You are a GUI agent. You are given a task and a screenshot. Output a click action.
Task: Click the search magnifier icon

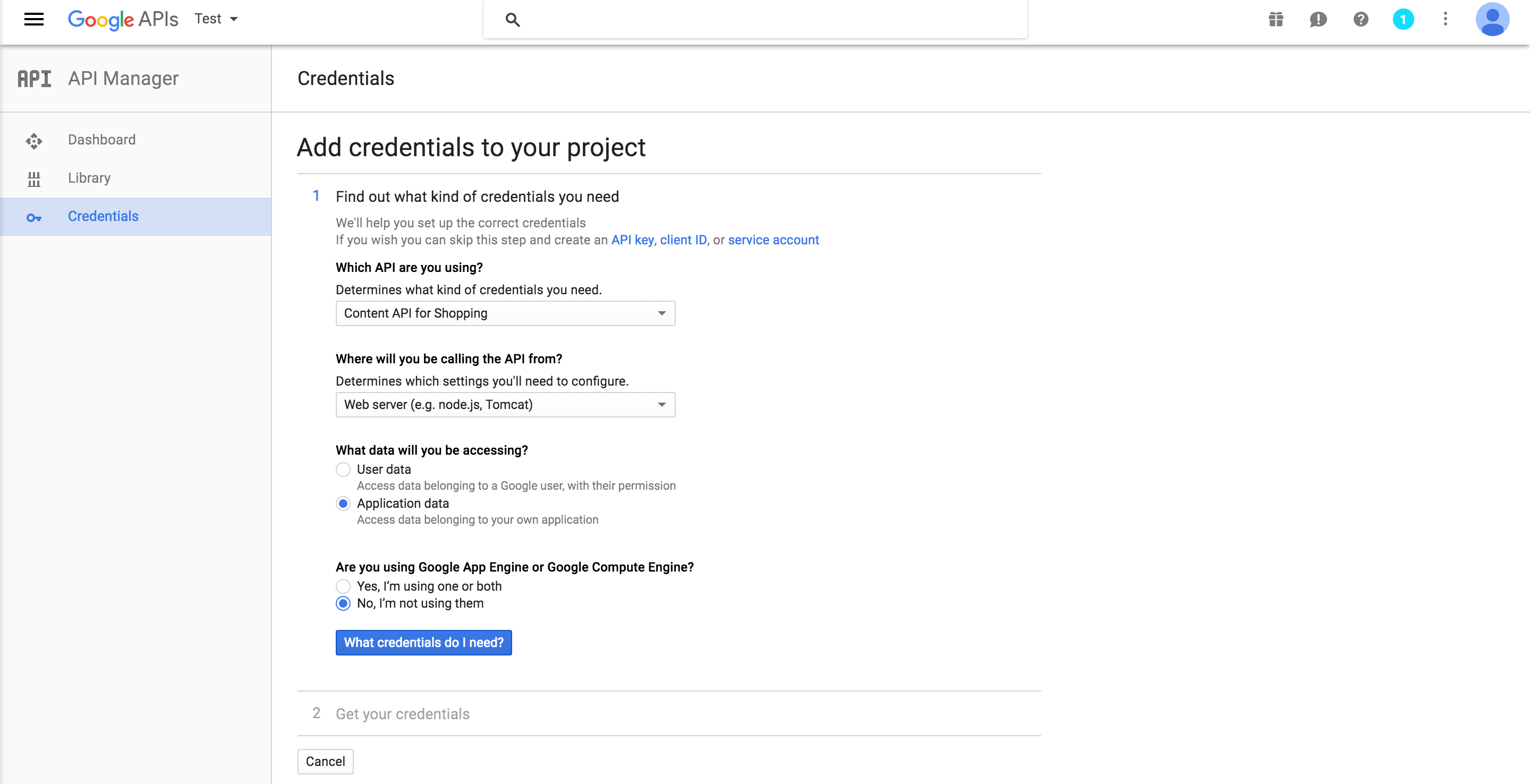513,20
